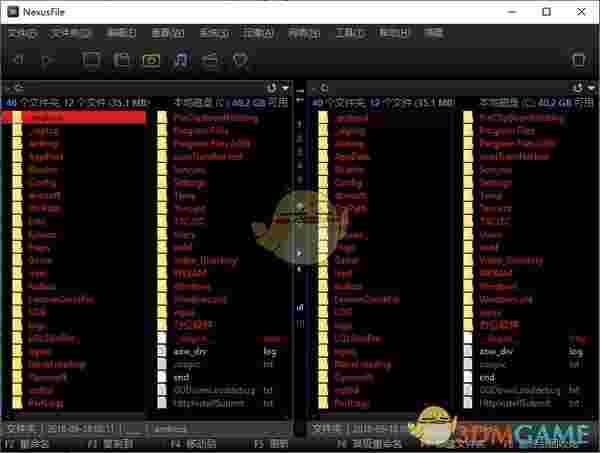
Task: Click the date entry in the left status bar
Action: [81, 429]
